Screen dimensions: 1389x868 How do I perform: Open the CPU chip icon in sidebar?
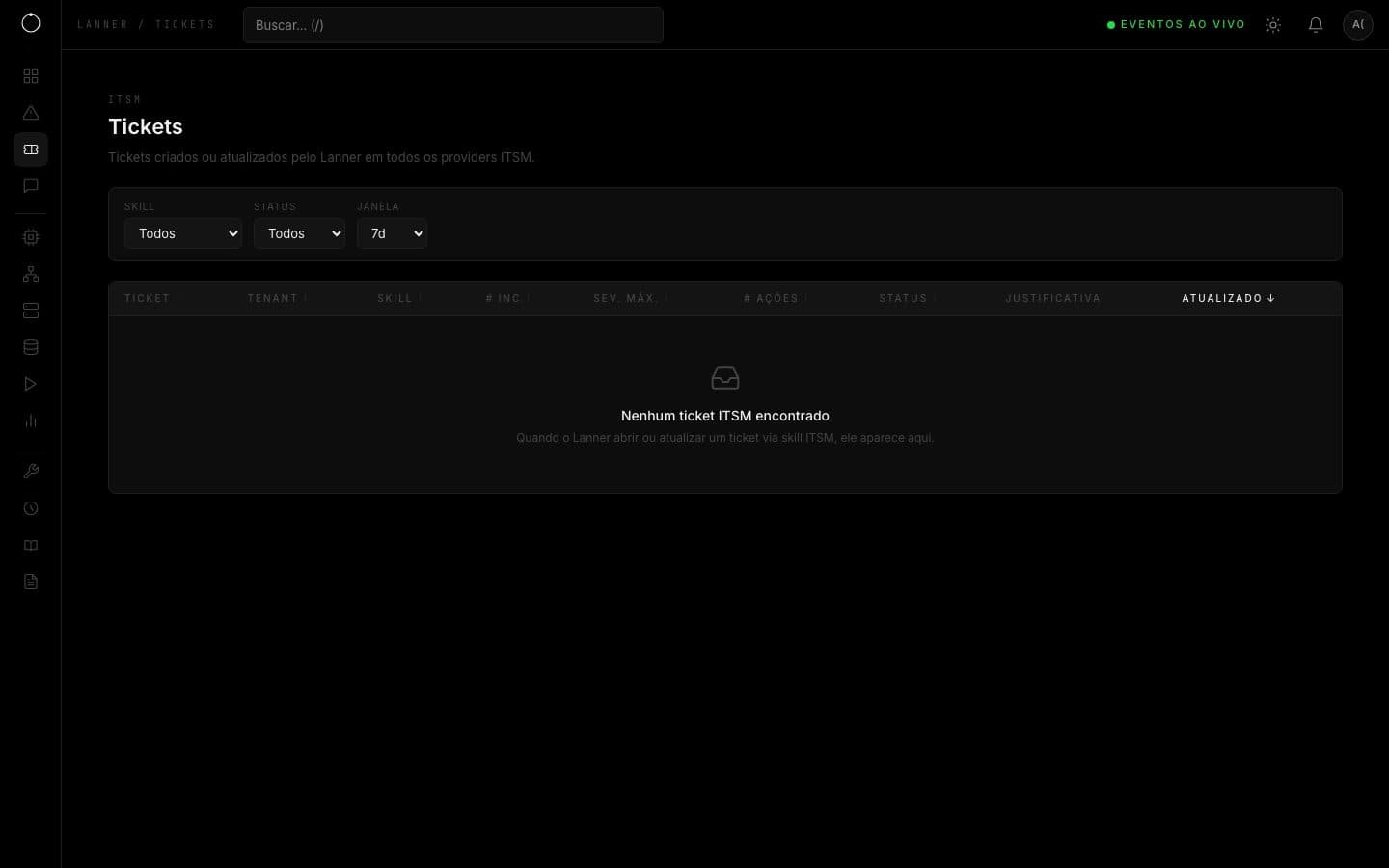31,237
